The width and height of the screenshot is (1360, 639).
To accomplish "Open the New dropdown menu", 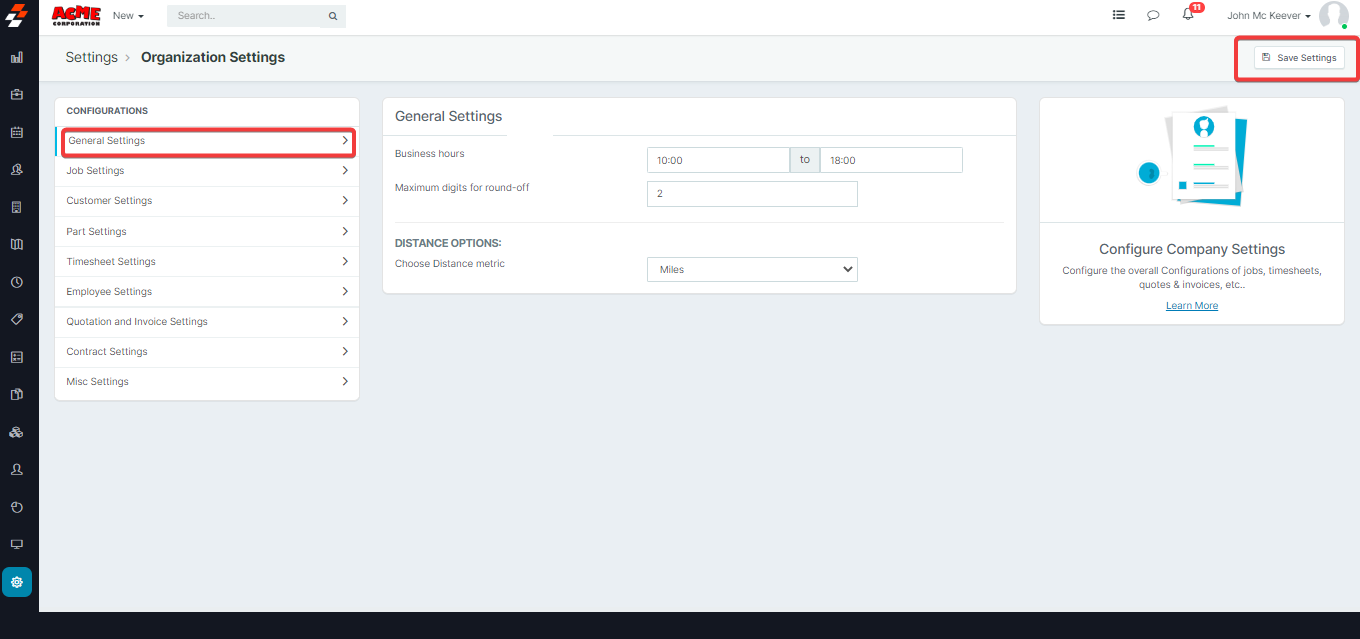I will (128, 16).
